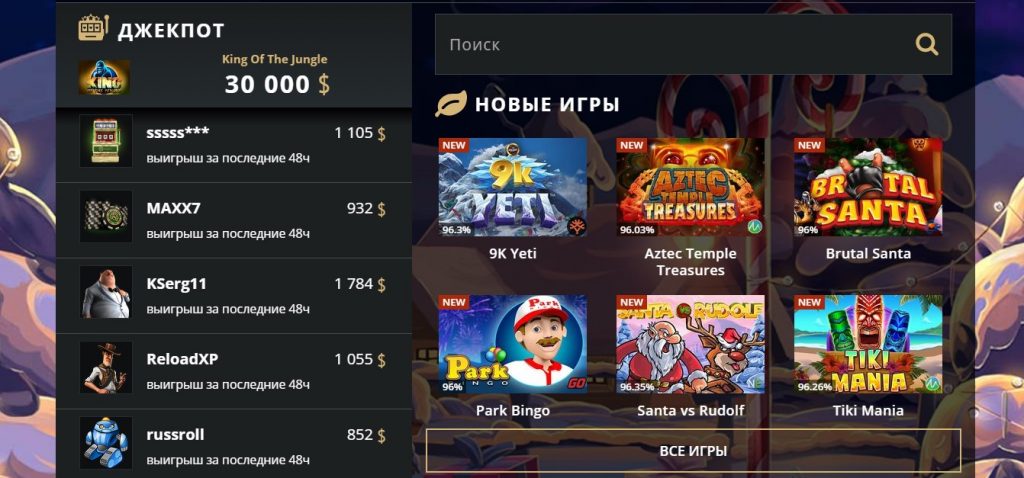Screen dimensions: 1024x478
Task: Open the 9K Yeti game thumbnail
Action: click(x=513, y=187)
